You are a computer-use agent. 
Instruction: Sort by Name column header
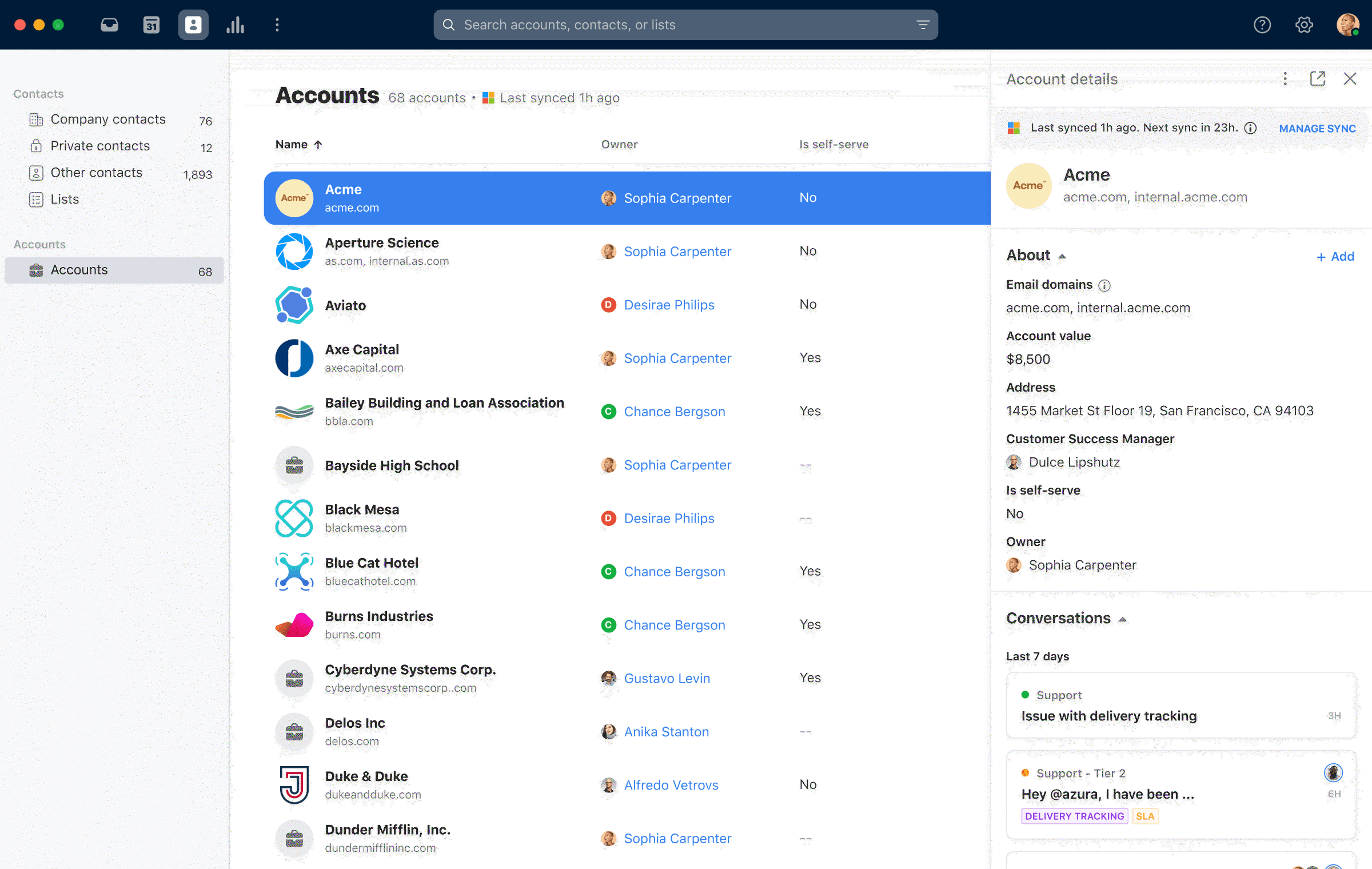point(299,144)
